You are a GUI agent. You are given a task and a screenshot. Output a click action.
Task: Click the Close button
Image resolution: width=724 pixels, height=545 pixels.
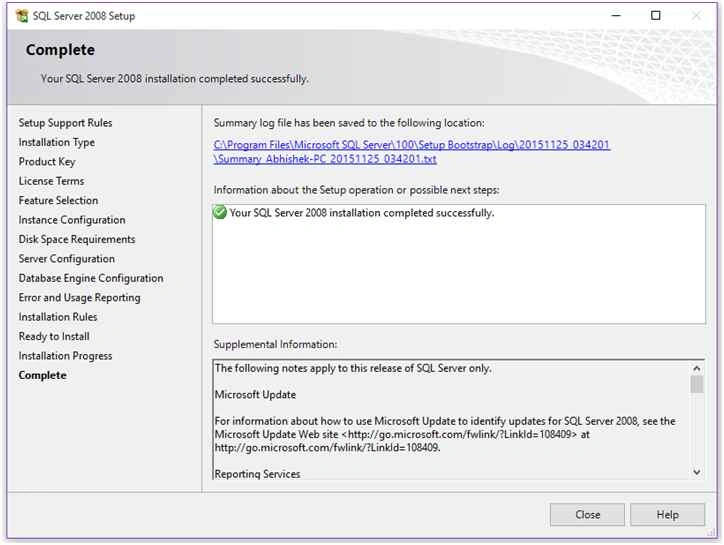point(587,515)
